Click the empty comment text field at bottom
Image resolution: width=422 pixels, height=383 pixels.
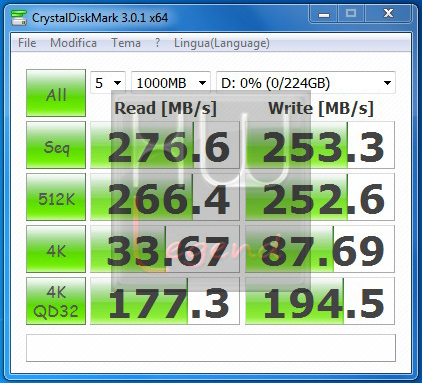pos(211,348)
